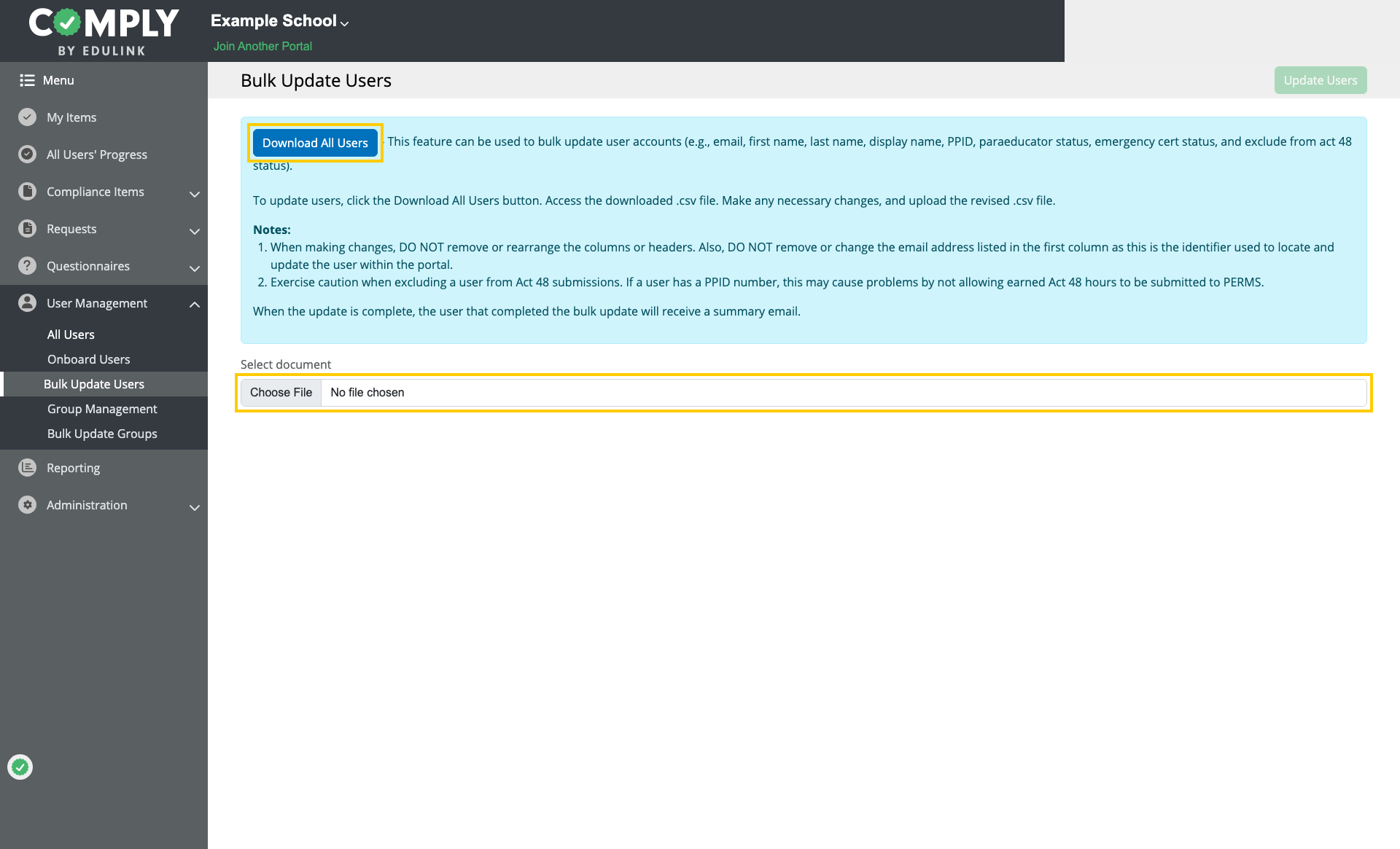Screen dimensions: 1400x849
Task: Open the Example School portal dropdown
Action: [x=280, y=21]
